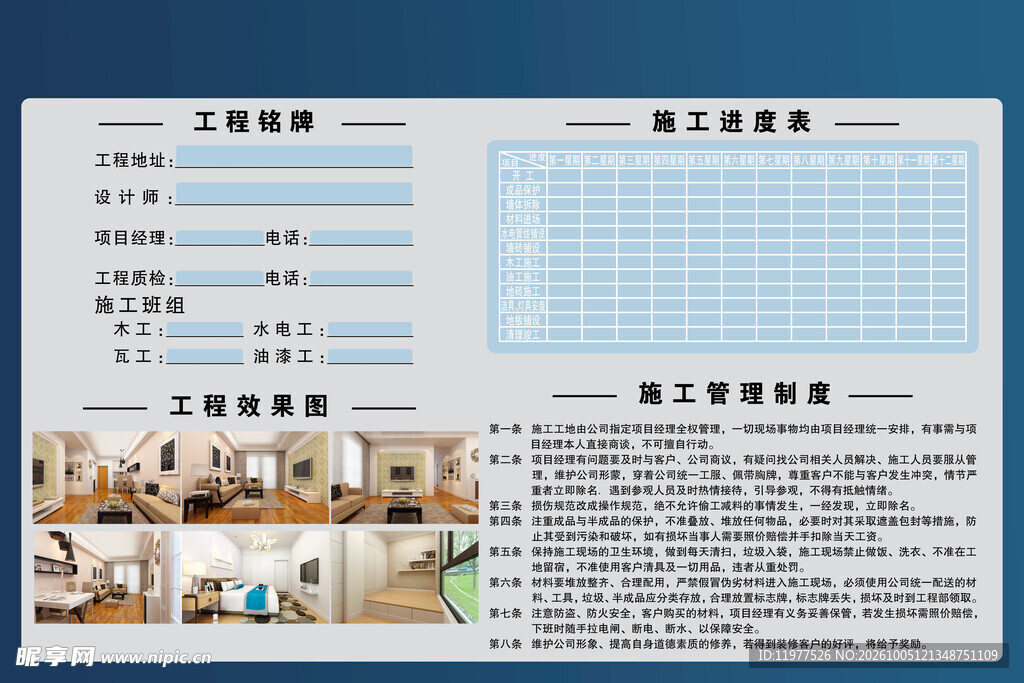The height and width of the screenshot is (683, 1024).
Task: Click the 设计师 blank field
Action: point(294,194)
